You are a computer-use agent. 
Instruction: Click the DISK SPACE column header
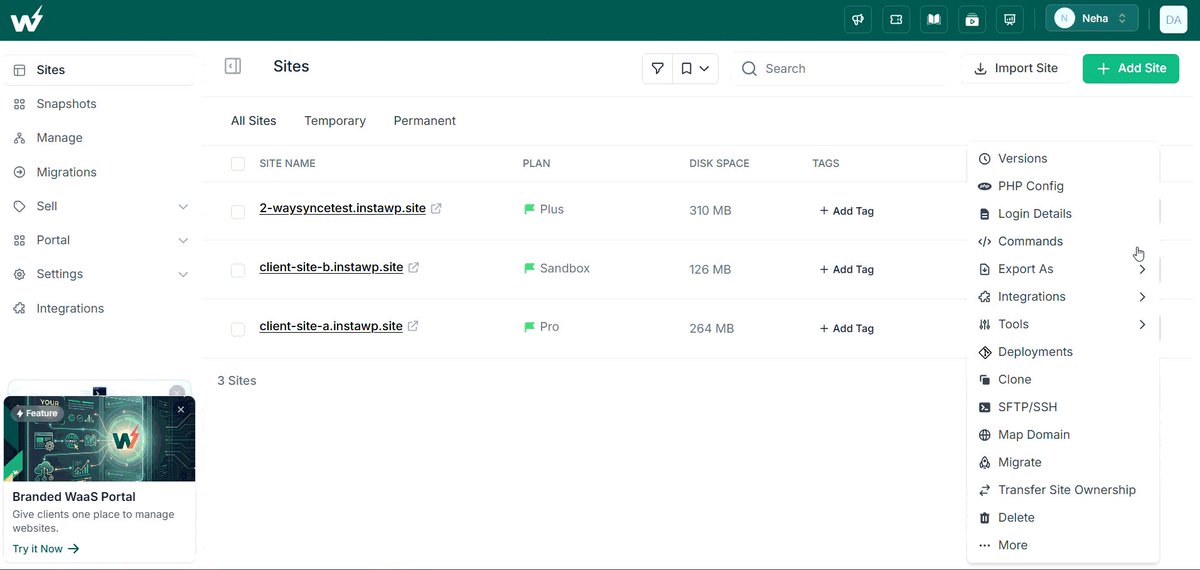click(x=719, y=163)
